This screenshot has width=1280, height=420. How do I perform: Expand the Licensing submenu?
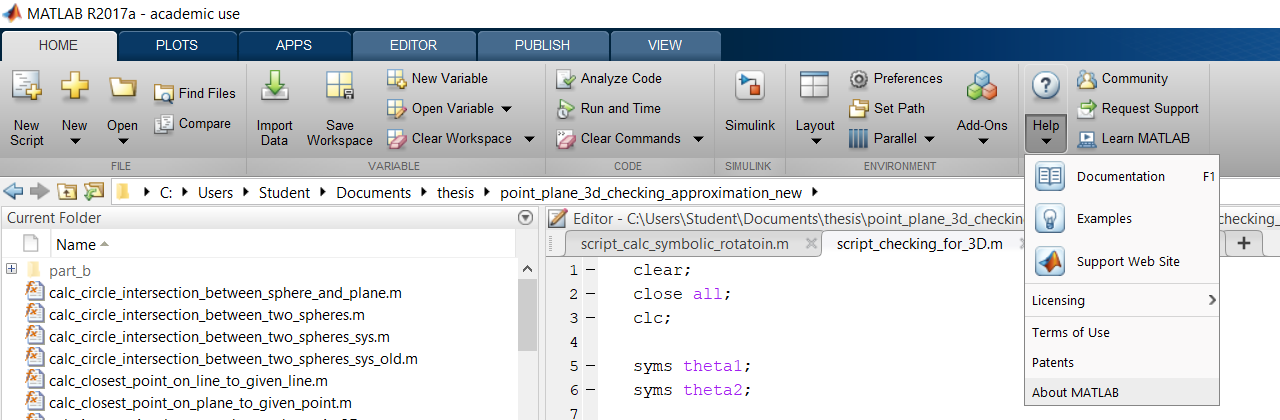tap(1122, 300)
